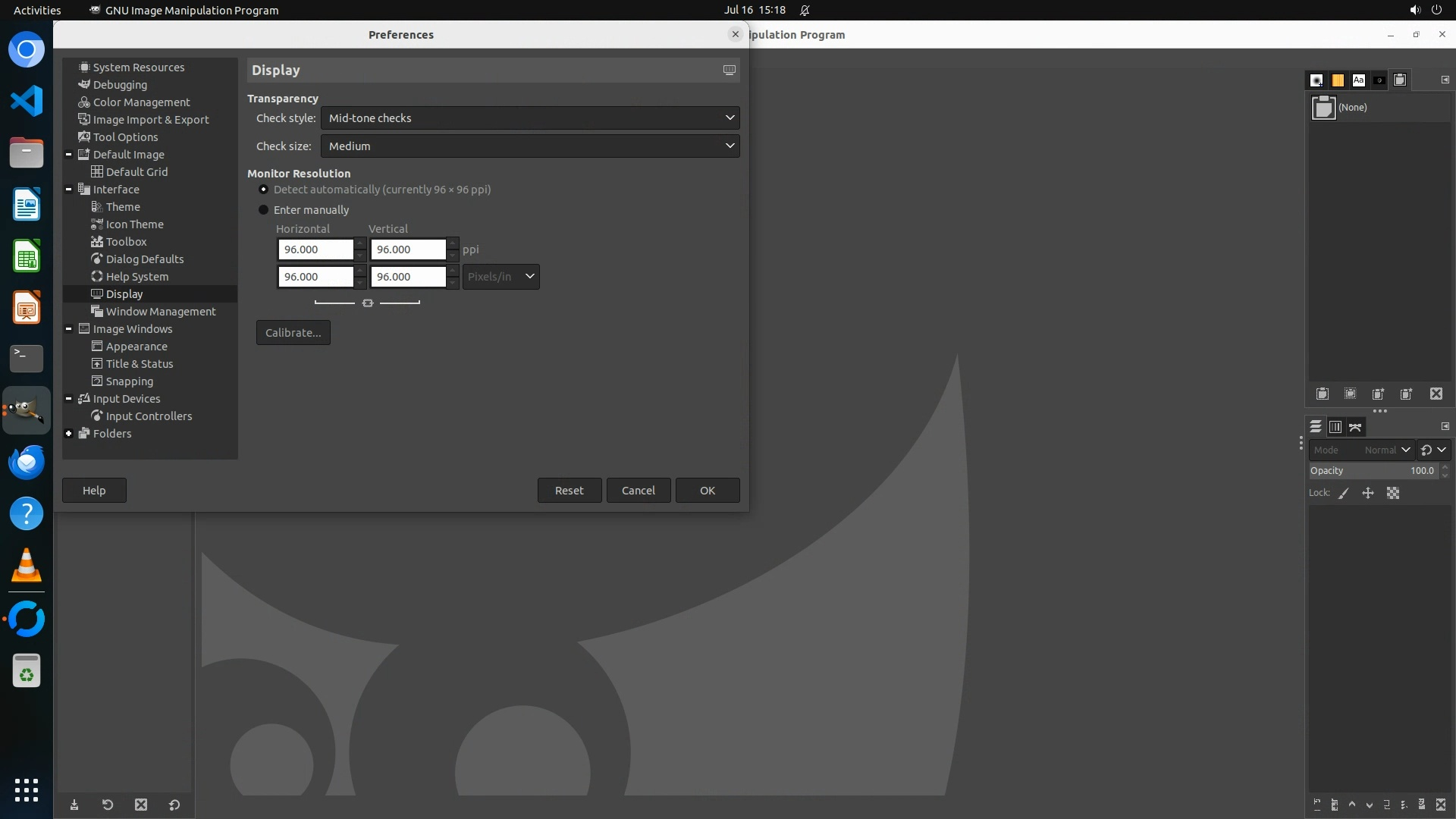The width and height of the screenshot is (1456, 819).
Task: Expand the Folders tree item
Action: tap(69, 434)
